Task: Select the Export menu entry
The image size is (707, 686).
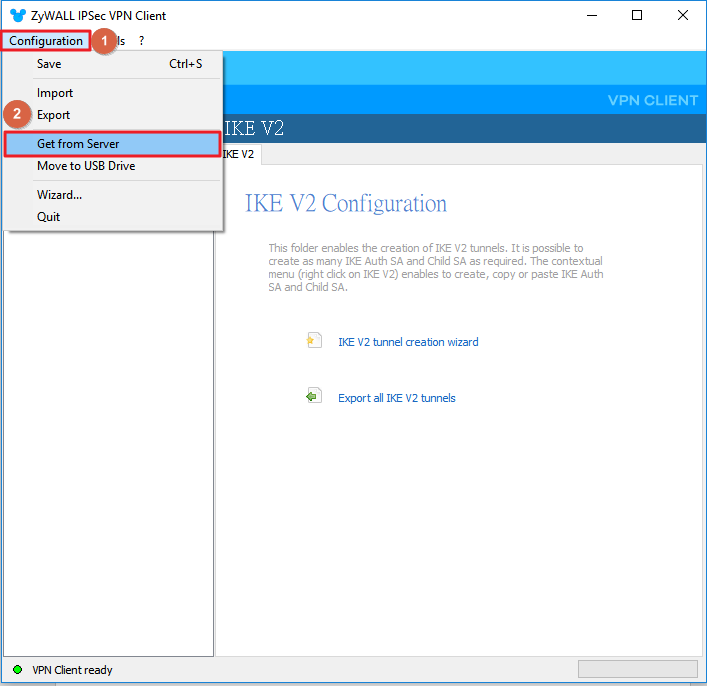Action: (x=113, y=115)
